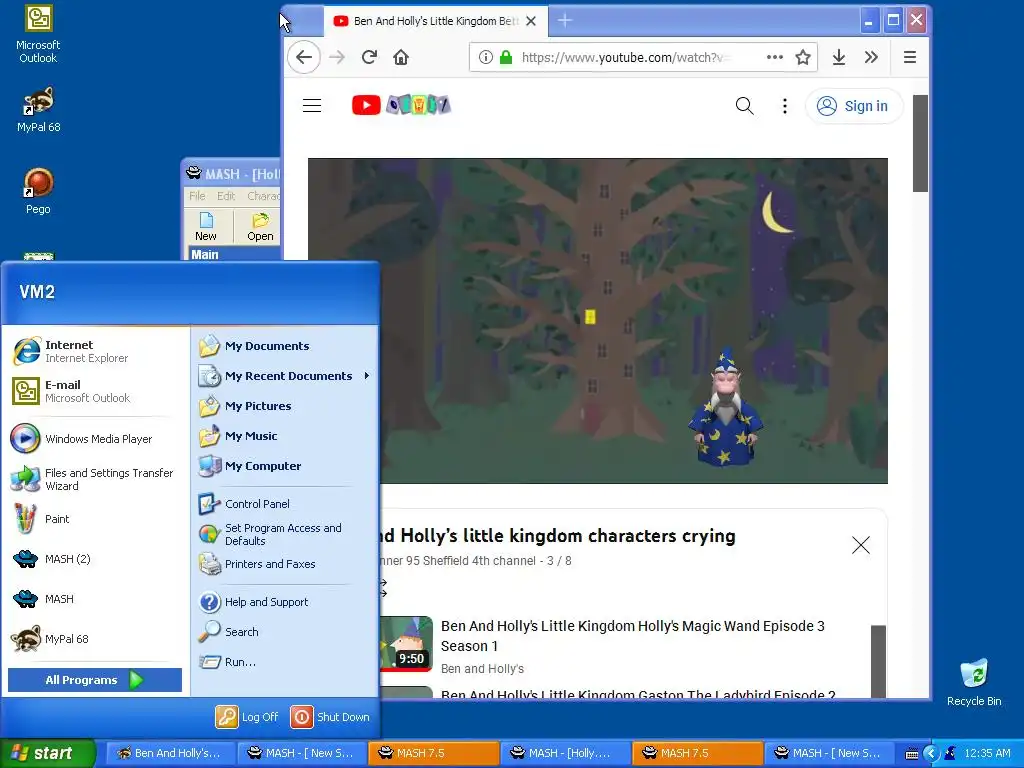1024x768 pixels.
Task: Go forward in the browser
Action: pos(337,57)
